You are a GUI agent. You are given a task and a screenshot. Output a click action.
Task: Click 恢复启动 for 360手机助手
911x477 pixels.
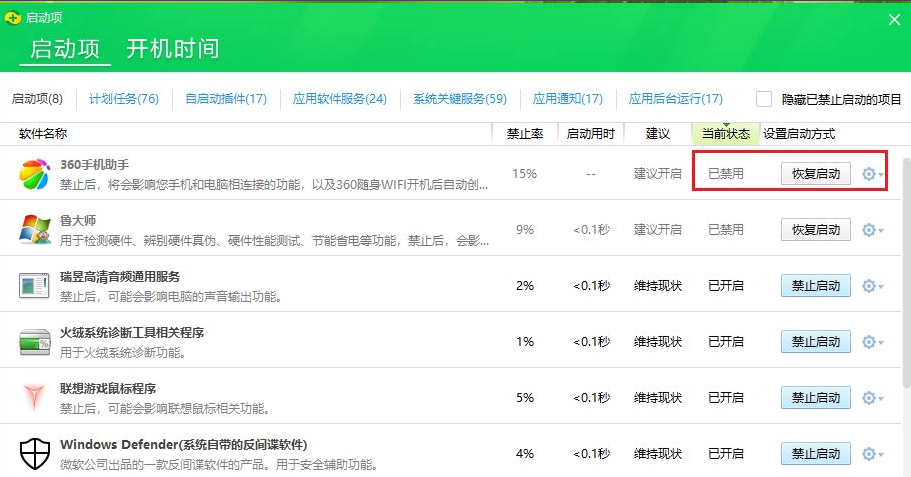pyautogui.click(x=815, y=174)
